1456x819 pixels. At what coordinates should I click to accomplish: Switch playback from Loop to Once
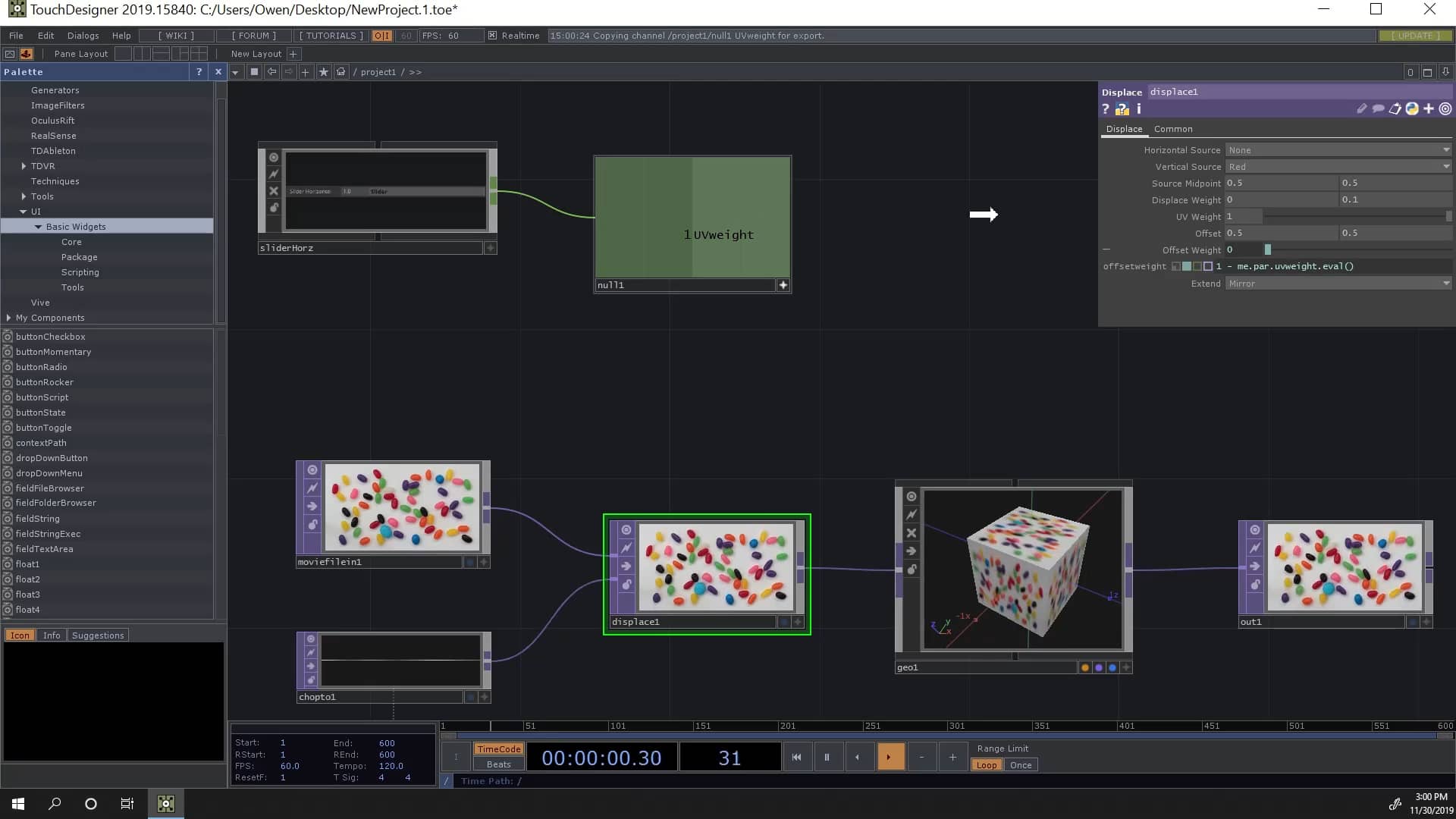point(1020,764)
